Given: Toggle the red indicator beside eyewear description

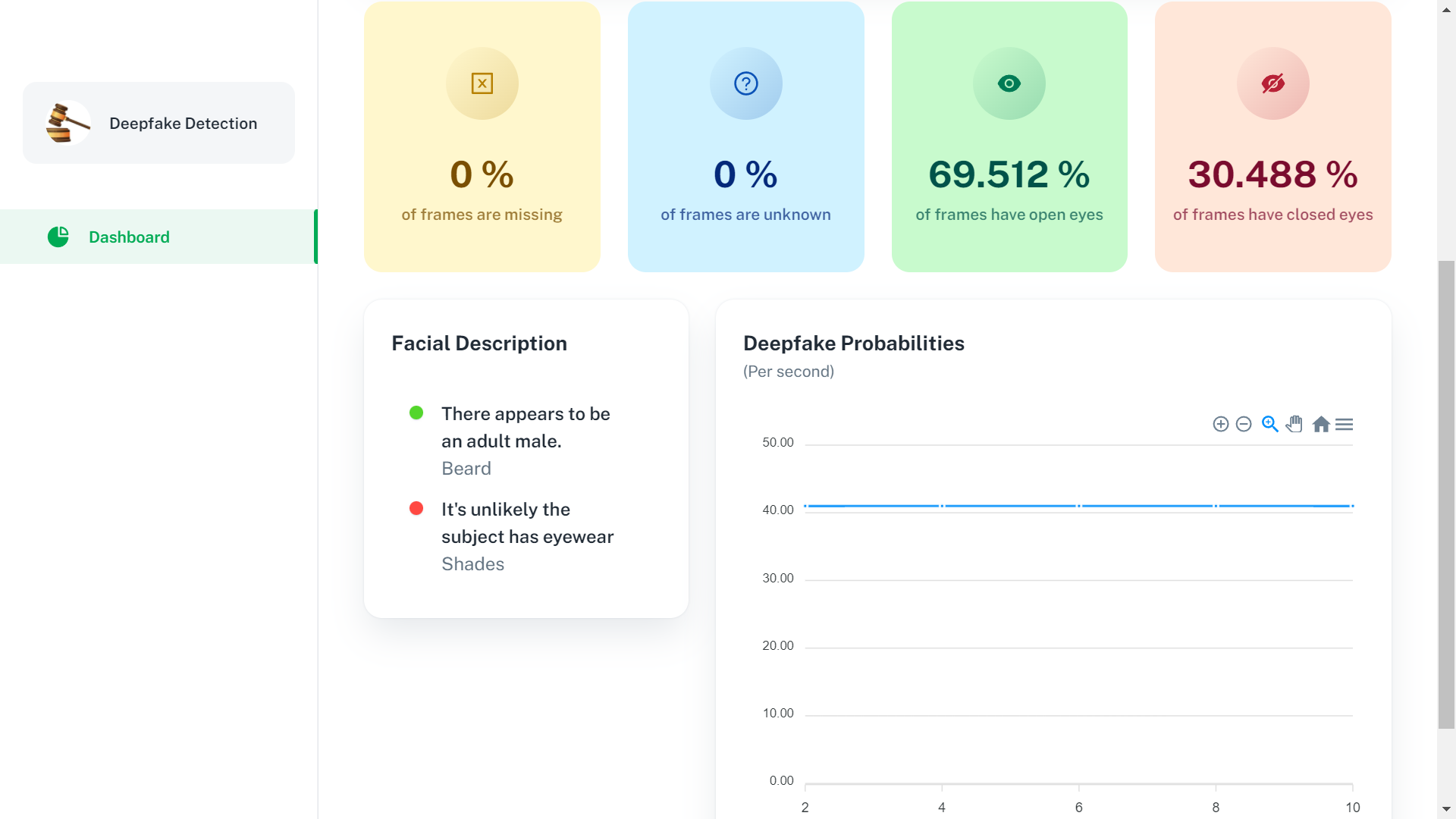Looking at the screenshot, I should point(416,509).
